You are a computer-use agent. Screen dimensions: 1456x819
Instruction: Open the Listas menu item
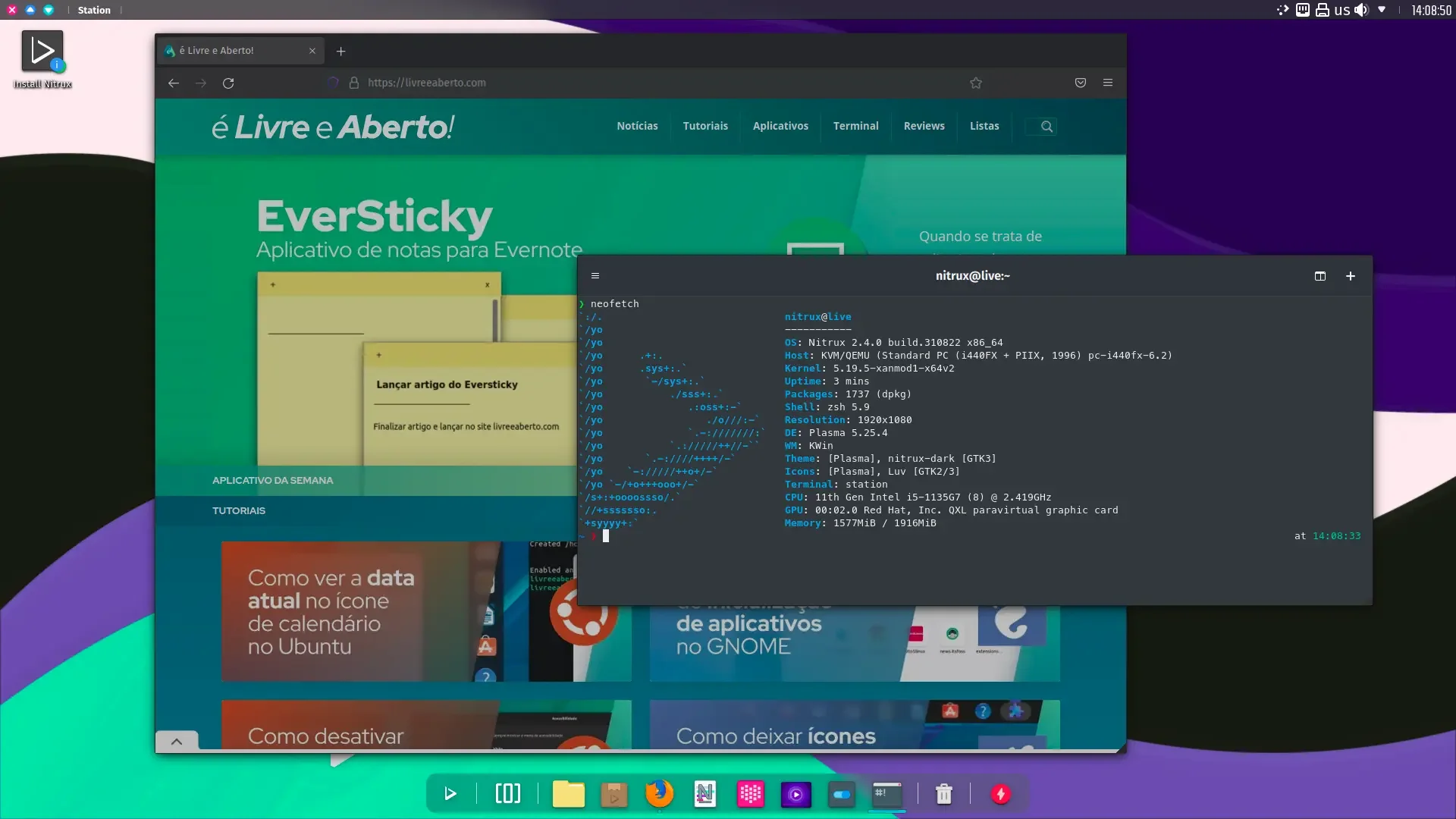click(984, 126)
